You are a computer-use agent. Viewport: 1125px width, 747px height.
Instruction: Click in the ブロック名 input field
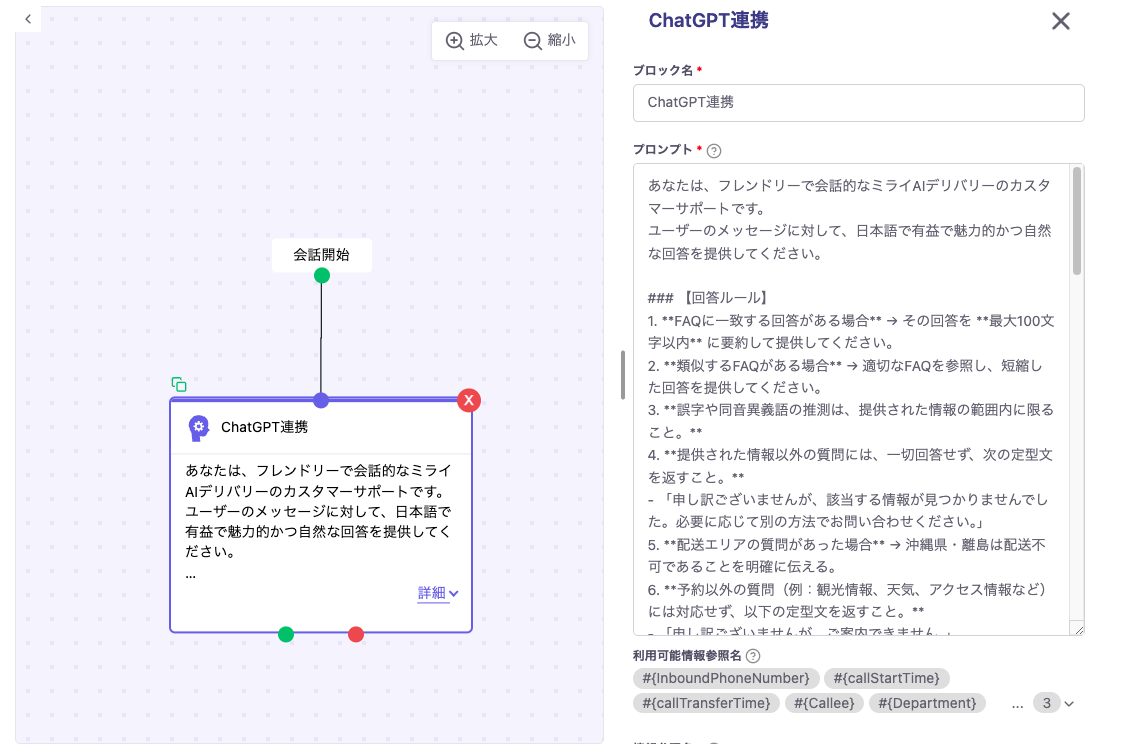[858, 103]
